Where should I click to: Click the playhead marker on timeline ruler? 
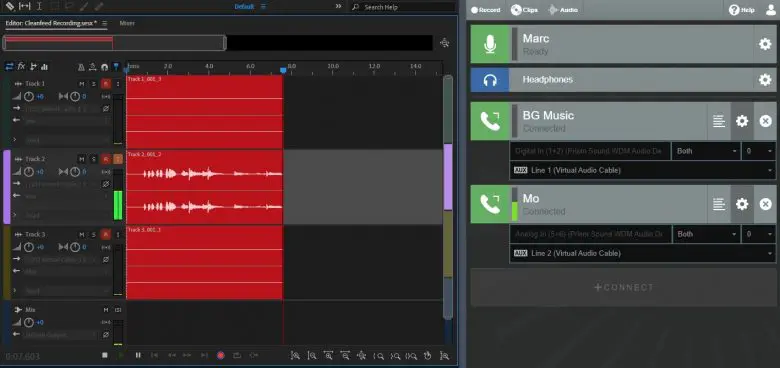pos(283,71)
